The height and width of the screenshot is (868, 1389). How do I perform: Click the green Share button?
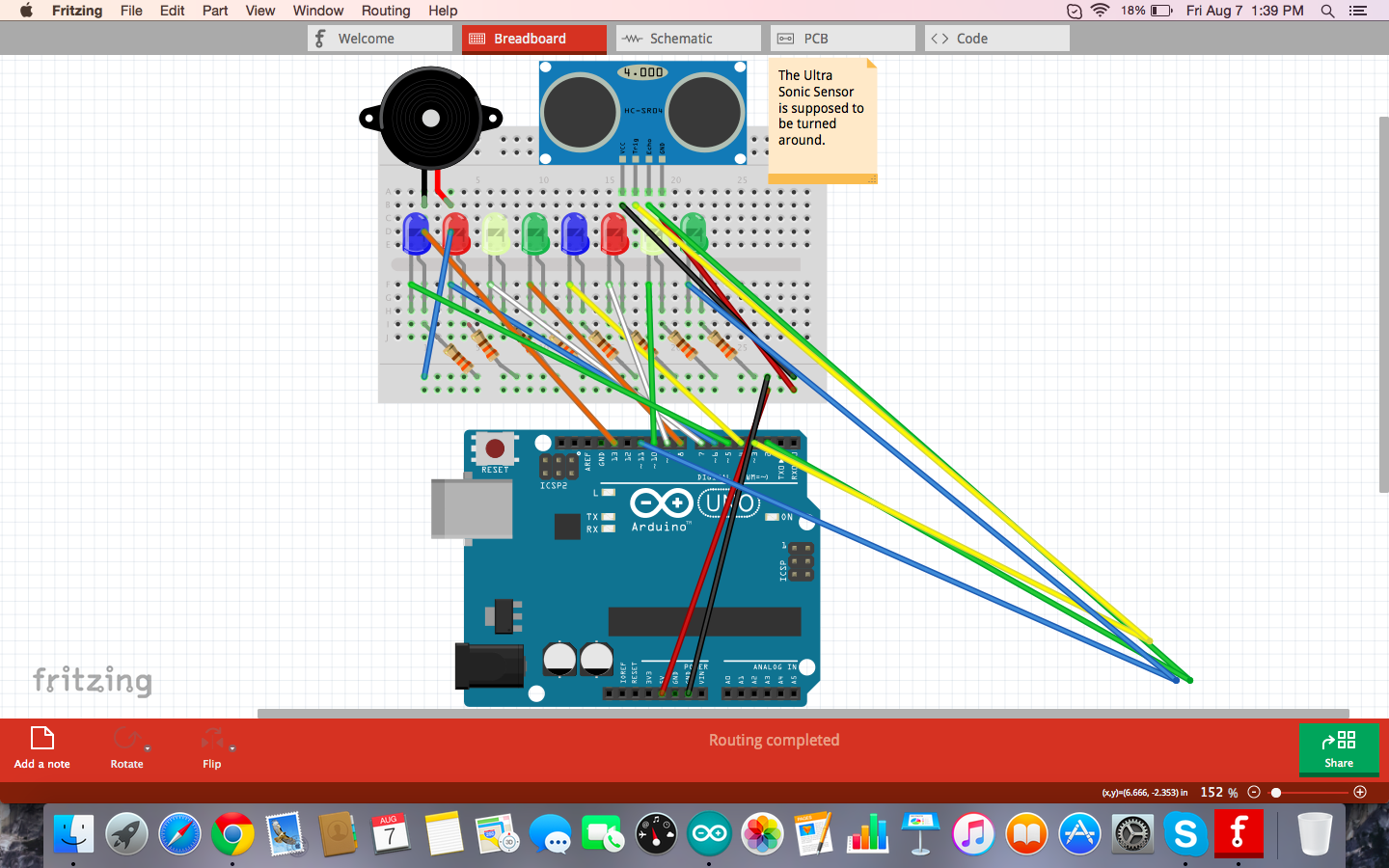coord(1338,748)
